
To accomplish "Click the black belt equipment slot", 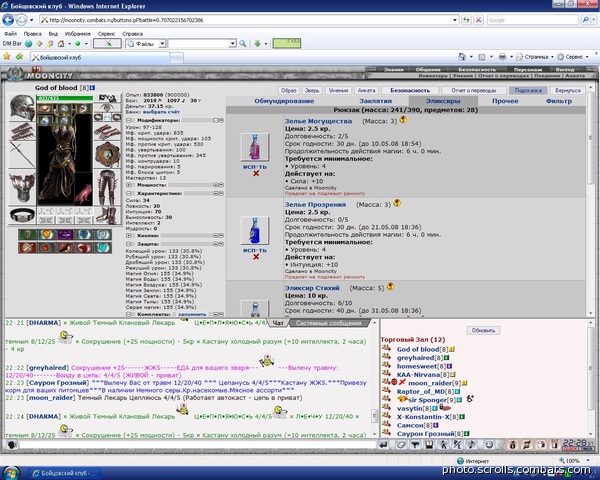I will click(x=22, y=216).
